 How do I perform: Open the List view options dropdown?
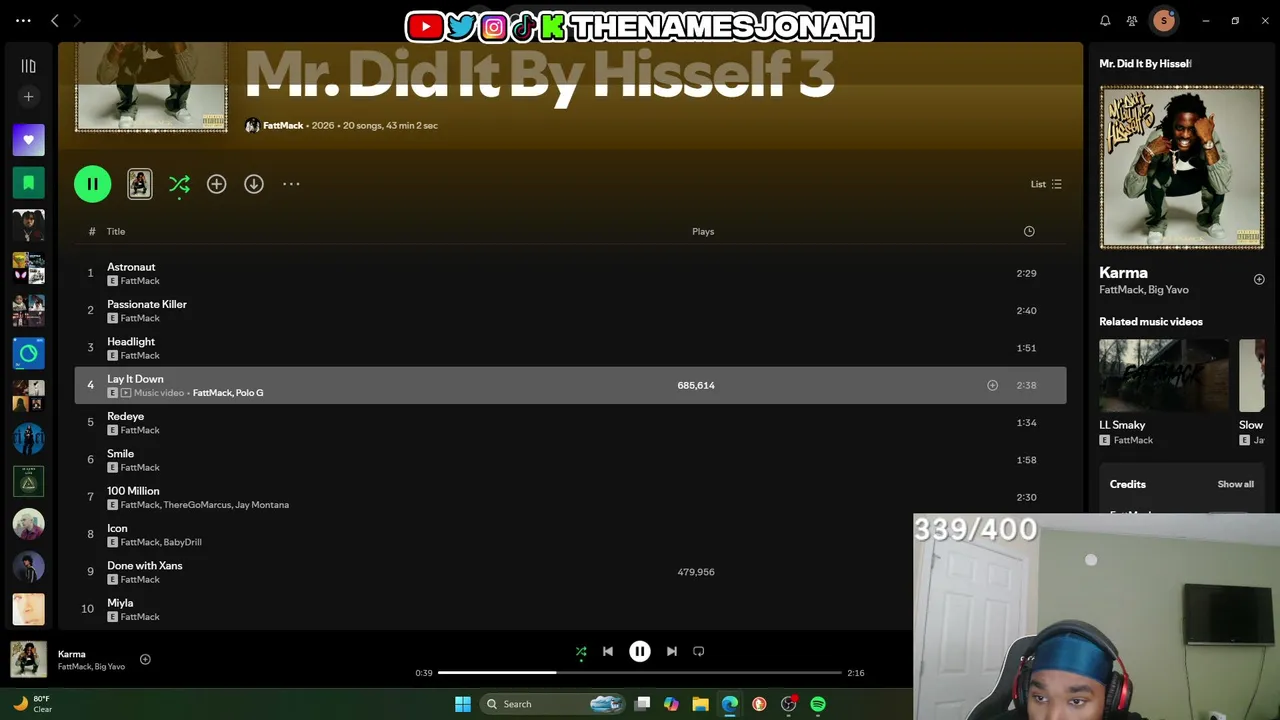click(1046, 184)
